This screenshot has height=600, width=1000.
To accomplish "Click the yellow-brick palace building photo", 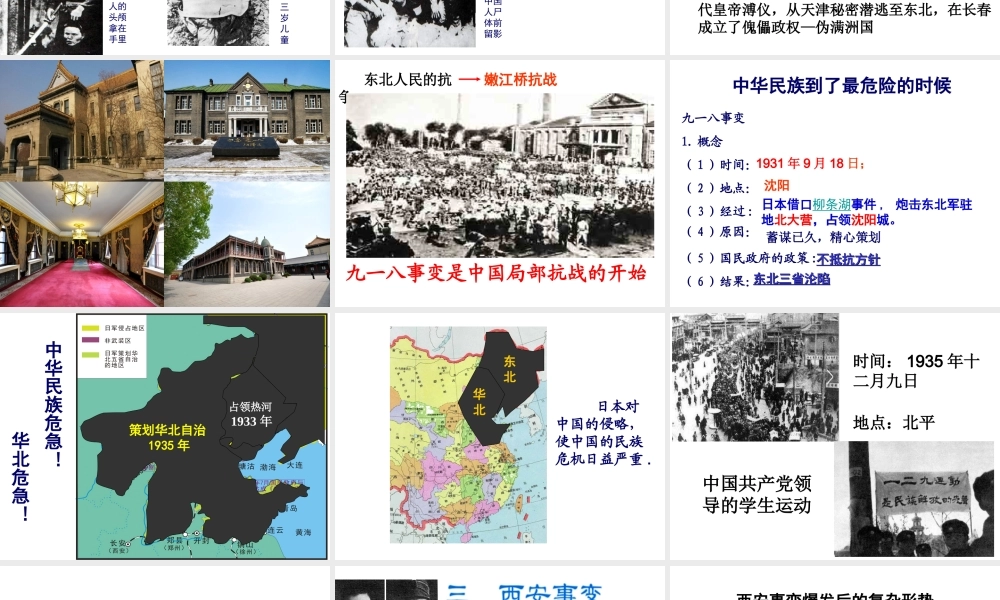I will click(x=82, y=121).
